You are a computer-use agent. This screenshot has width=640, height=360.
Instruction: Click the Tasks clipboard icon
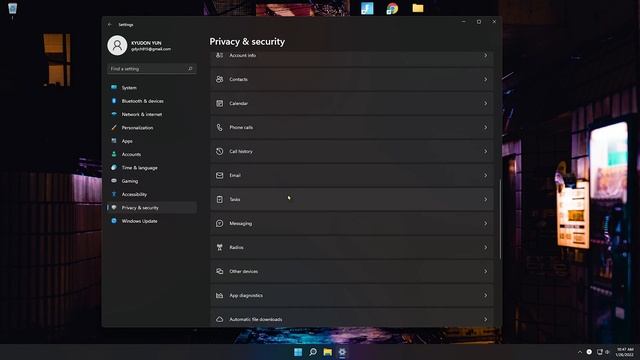(220, 199)
